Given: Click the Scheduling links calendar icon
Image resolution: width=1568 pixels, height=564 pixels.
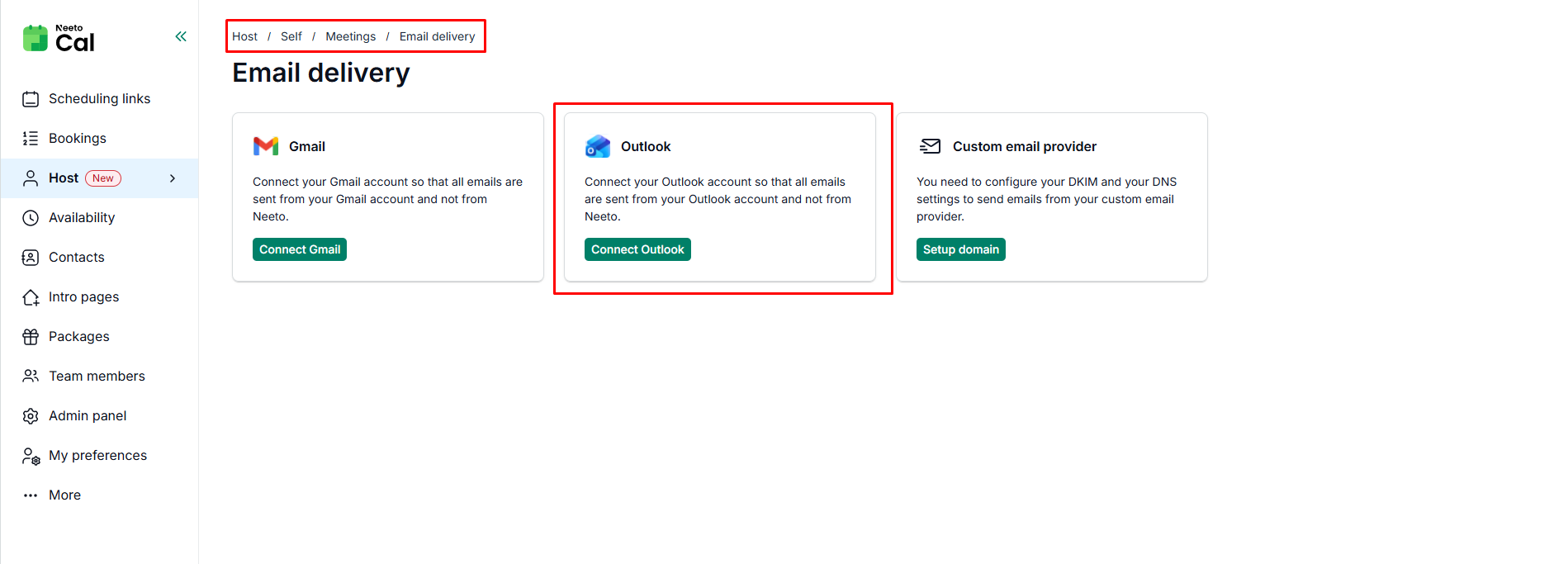Looking at the screenshot, I should point(31,99).
